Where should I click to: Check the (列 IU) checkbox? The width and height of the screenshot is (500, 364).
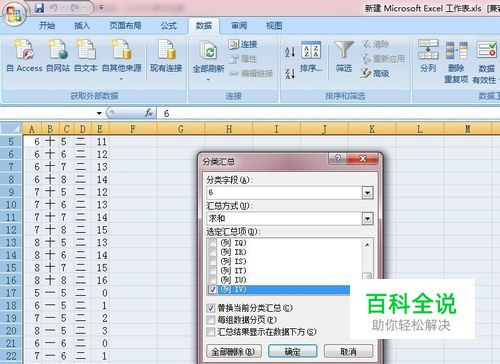pyautogui.click(x=212, y=280)
